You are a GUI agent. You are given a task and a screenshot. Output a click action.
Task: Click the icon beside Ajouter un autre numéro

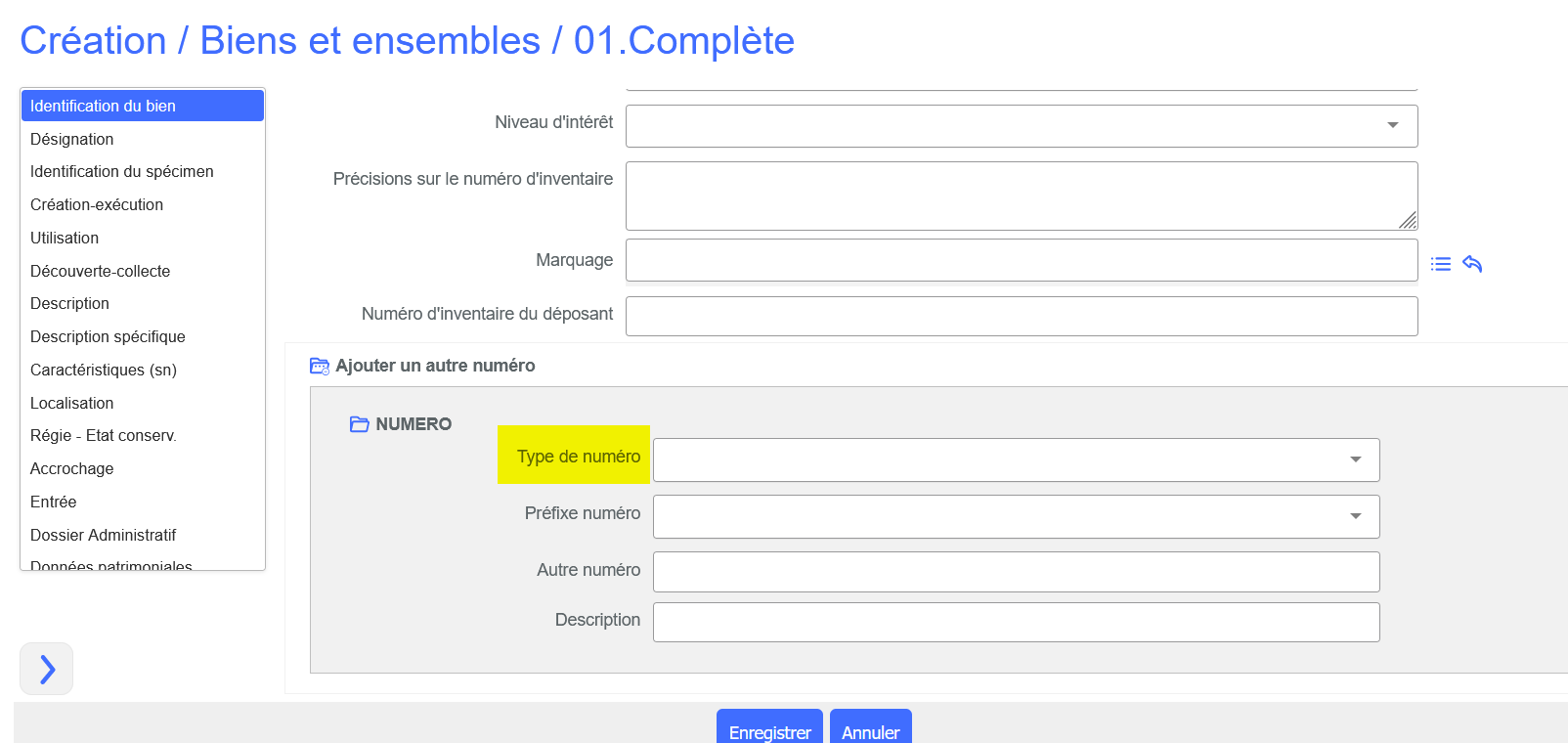(x=320, y=366)
